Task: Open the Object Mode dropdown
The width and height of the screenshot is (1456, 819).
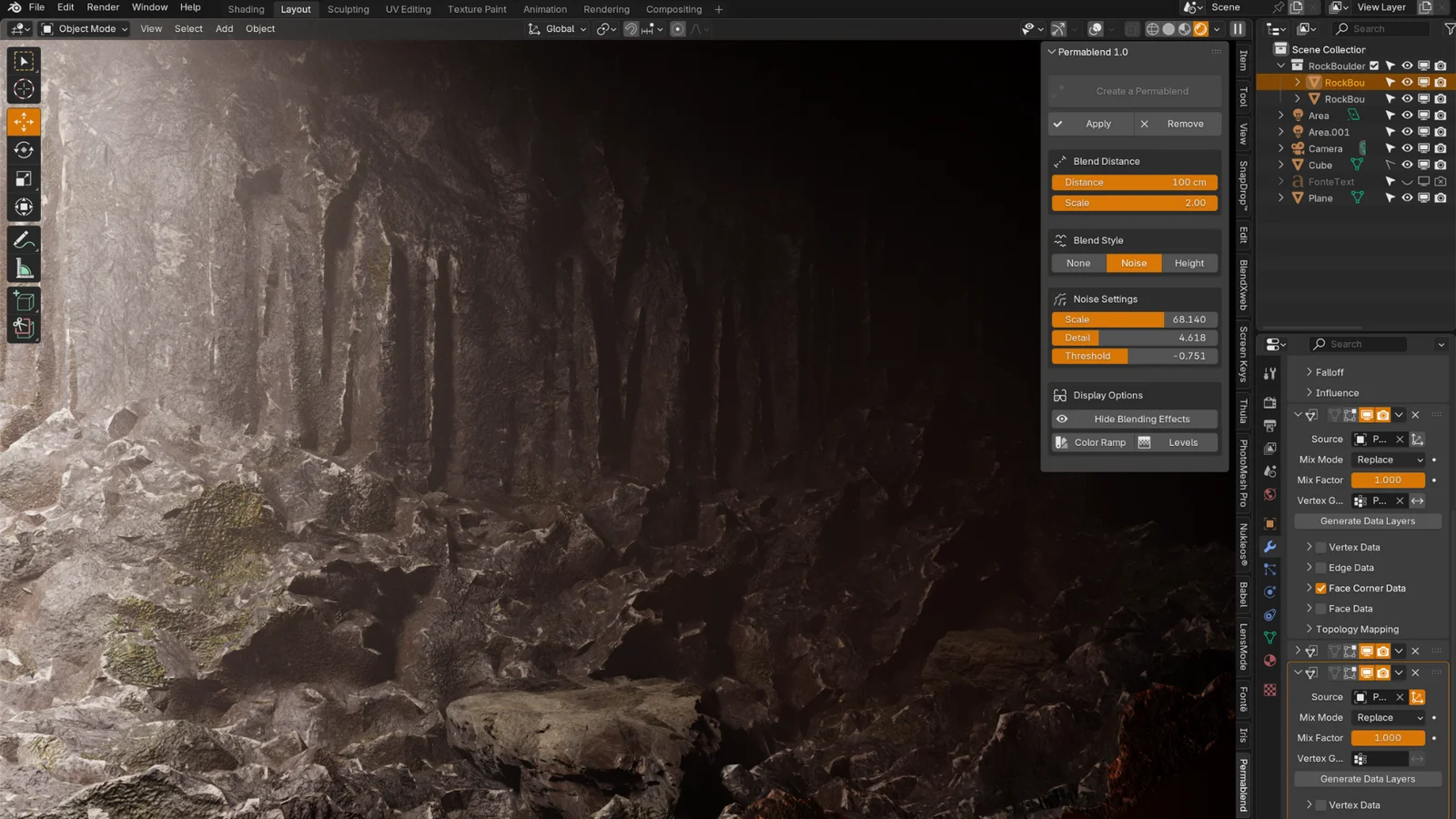Action: tap(84, 28)
